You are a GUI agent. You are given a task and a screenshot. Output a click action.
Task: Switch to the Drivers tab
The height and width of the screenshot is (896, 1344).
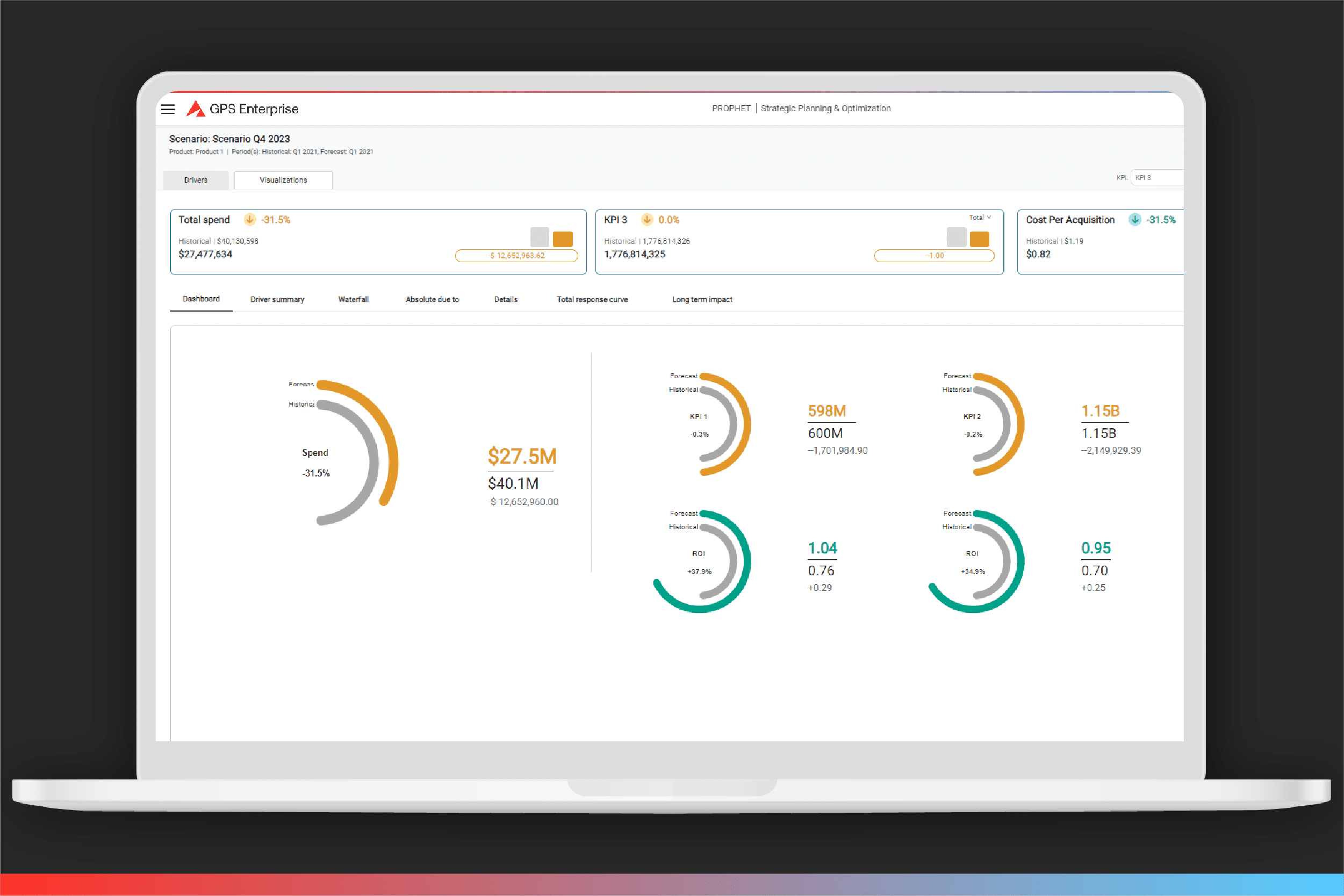point(196,180)
